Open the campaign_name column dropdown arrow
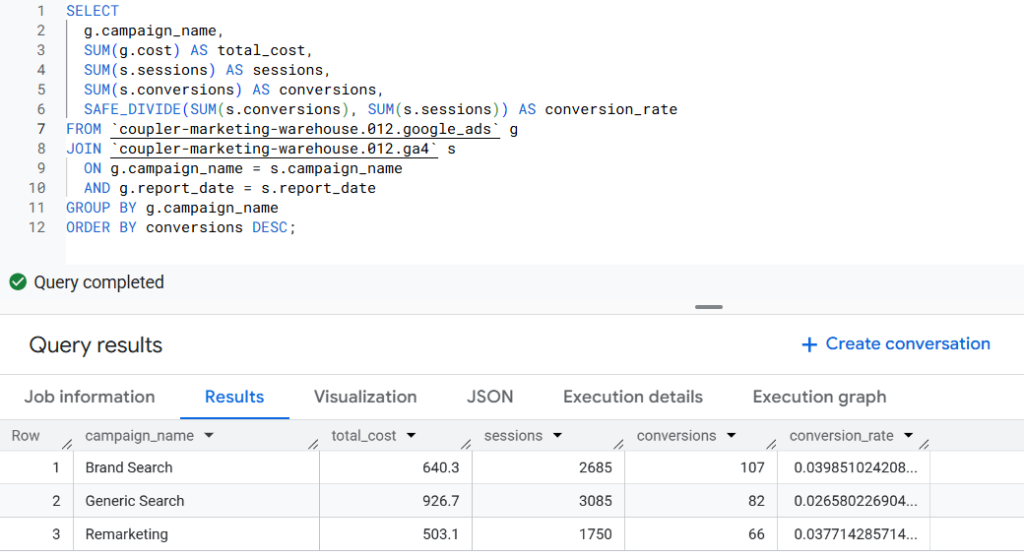This screenshot has width=1024, height=557. [x=209, y=436]
